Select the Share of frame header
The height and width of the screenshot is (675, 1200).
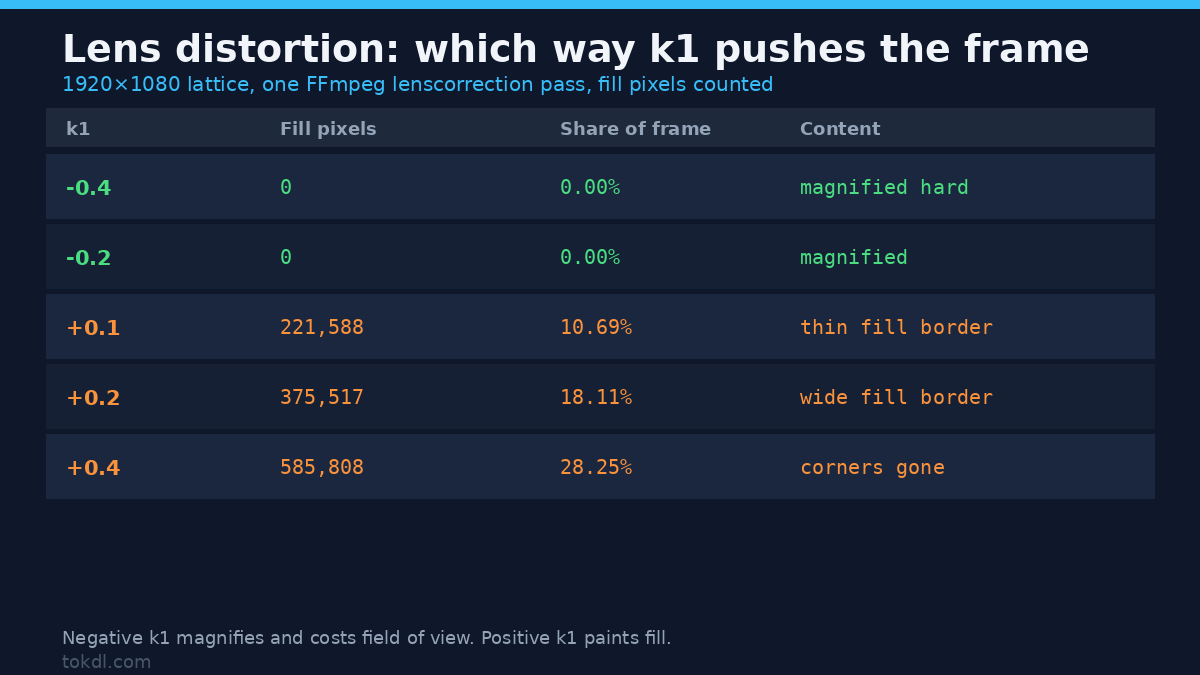tap(635, 129)
